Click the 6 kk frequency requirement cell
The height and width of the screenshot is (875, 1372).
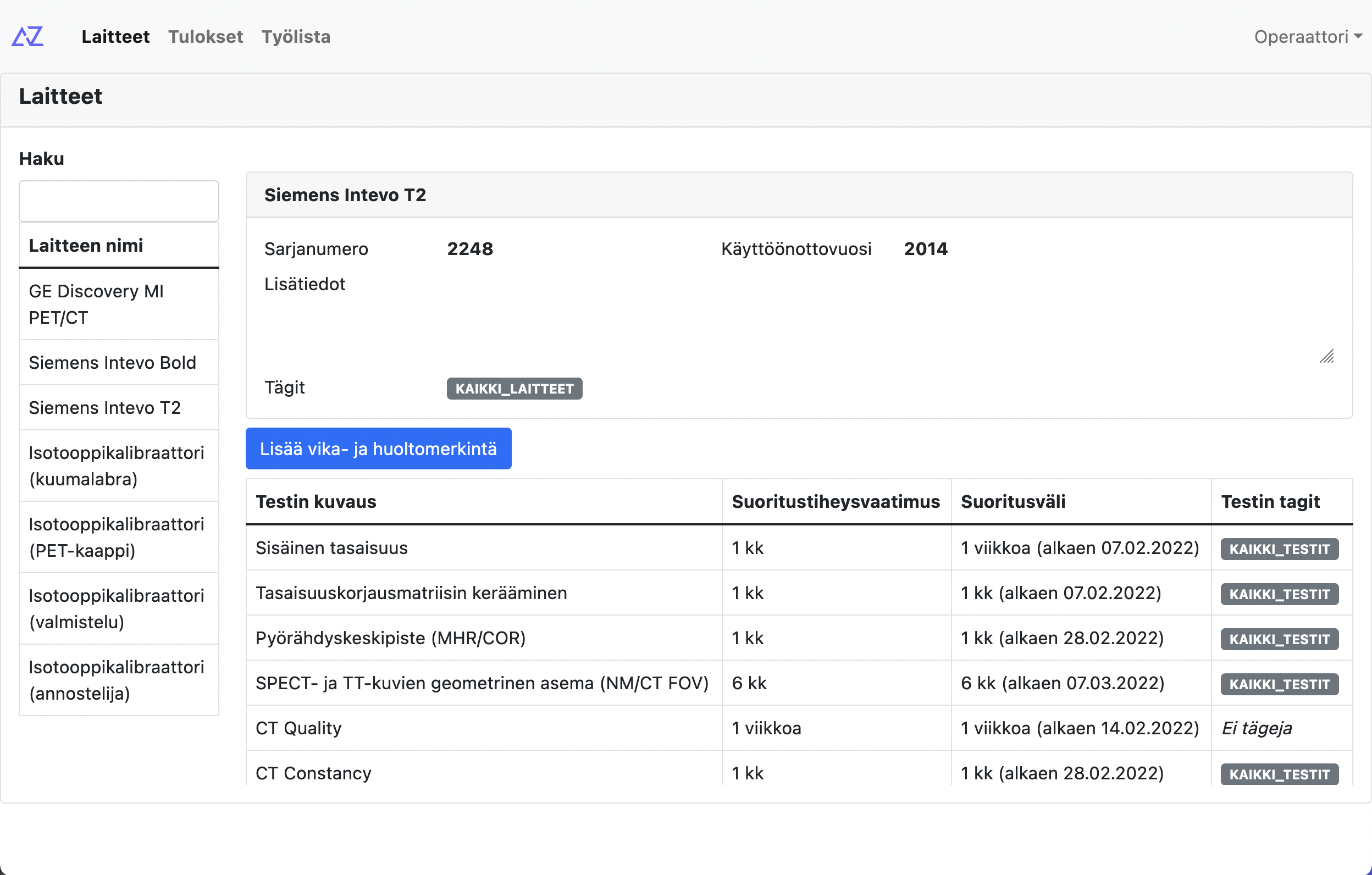837,683
